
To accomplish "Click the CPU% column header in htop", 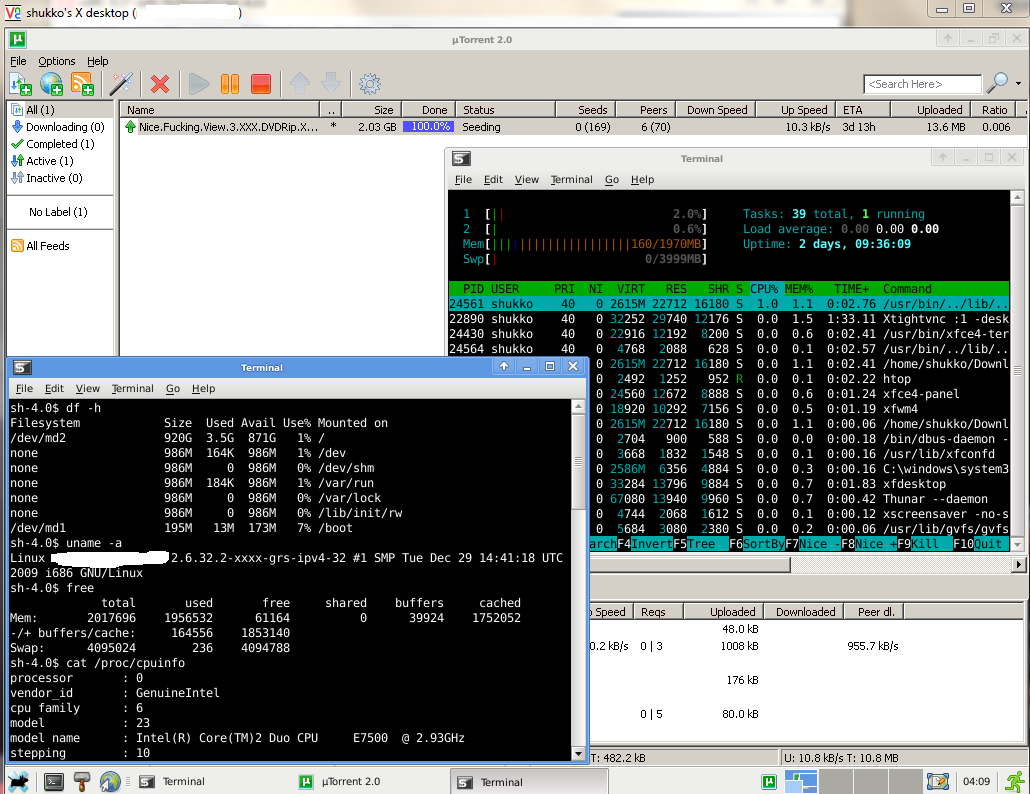I will click(765, 289).
